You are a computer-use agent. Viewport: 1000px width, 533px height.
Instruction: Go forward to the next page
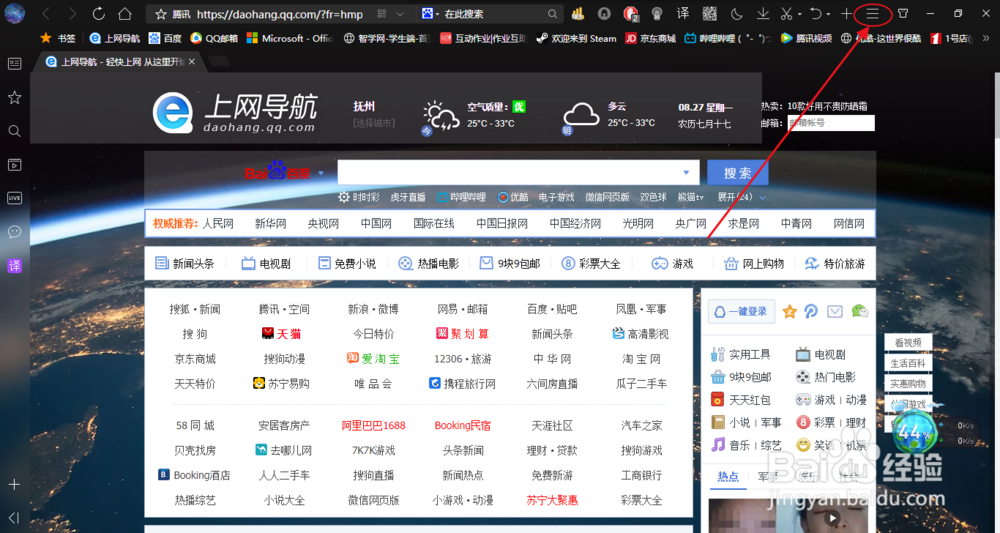[72, 13]
